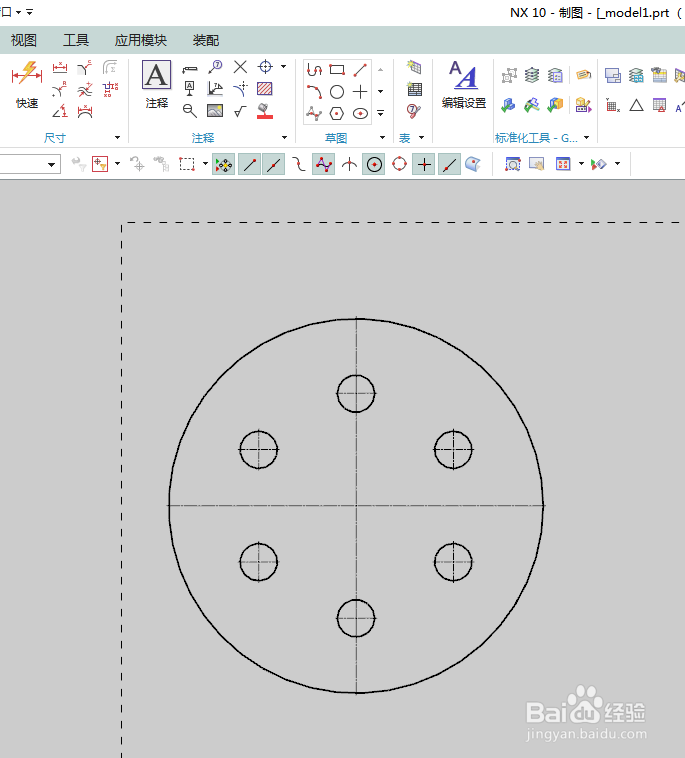Click the surface finish symbol icon

pos(240,111)
